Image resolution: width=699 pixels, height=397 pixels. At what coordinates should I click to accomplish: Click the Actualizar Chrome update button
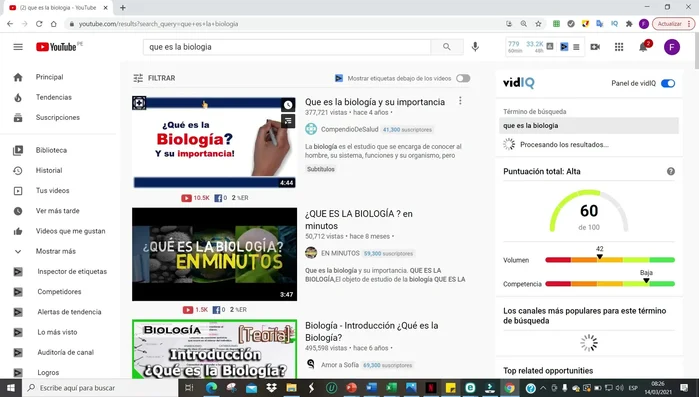point(669,24)
